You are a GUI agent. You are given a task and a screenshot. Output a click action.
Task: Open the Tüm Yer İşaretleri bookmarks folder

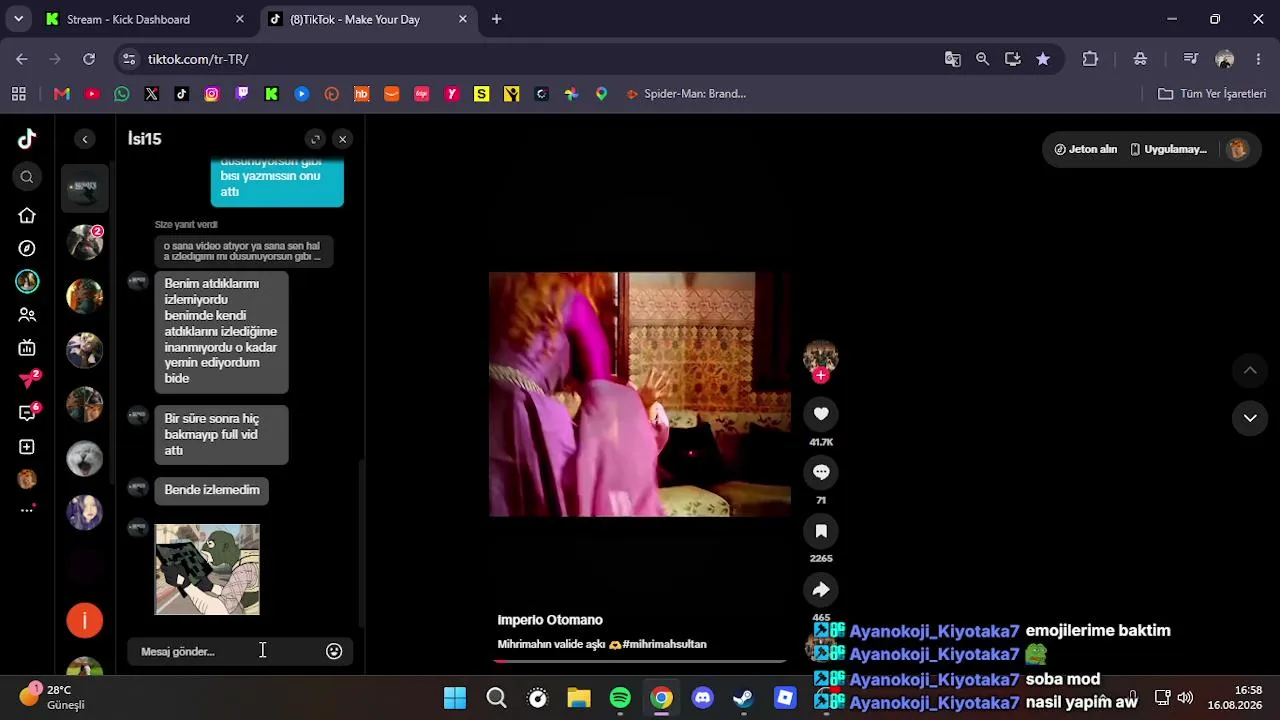[1212, 94]
